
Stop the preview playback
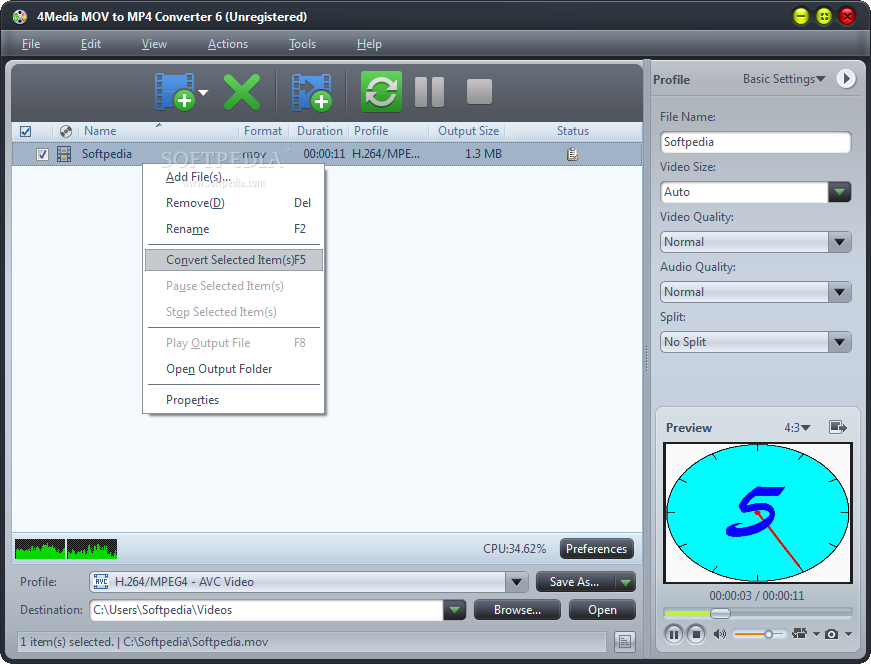point(695,634)
